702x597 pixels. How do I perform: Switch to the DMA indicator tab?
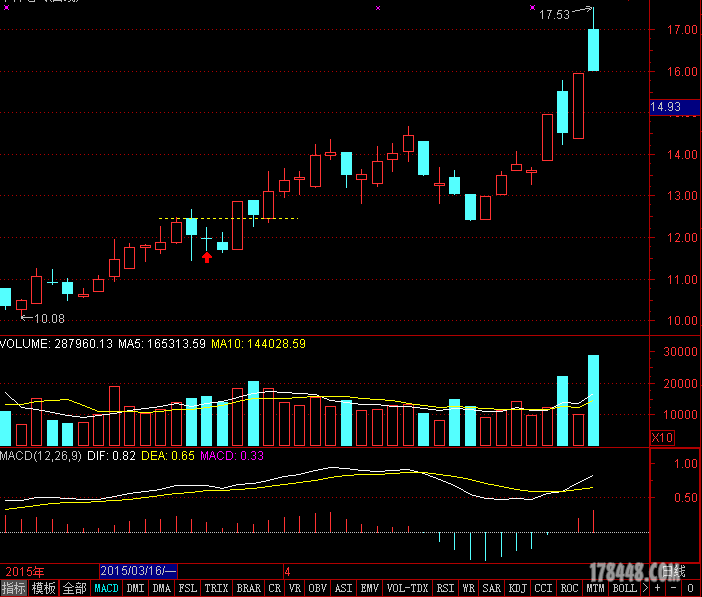(162, 588)
